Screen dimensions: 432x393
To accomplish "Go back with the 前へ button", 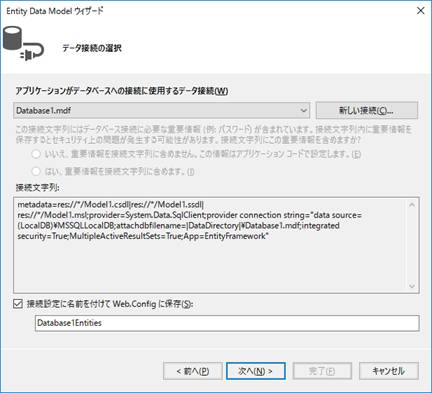I will point(193,371).
